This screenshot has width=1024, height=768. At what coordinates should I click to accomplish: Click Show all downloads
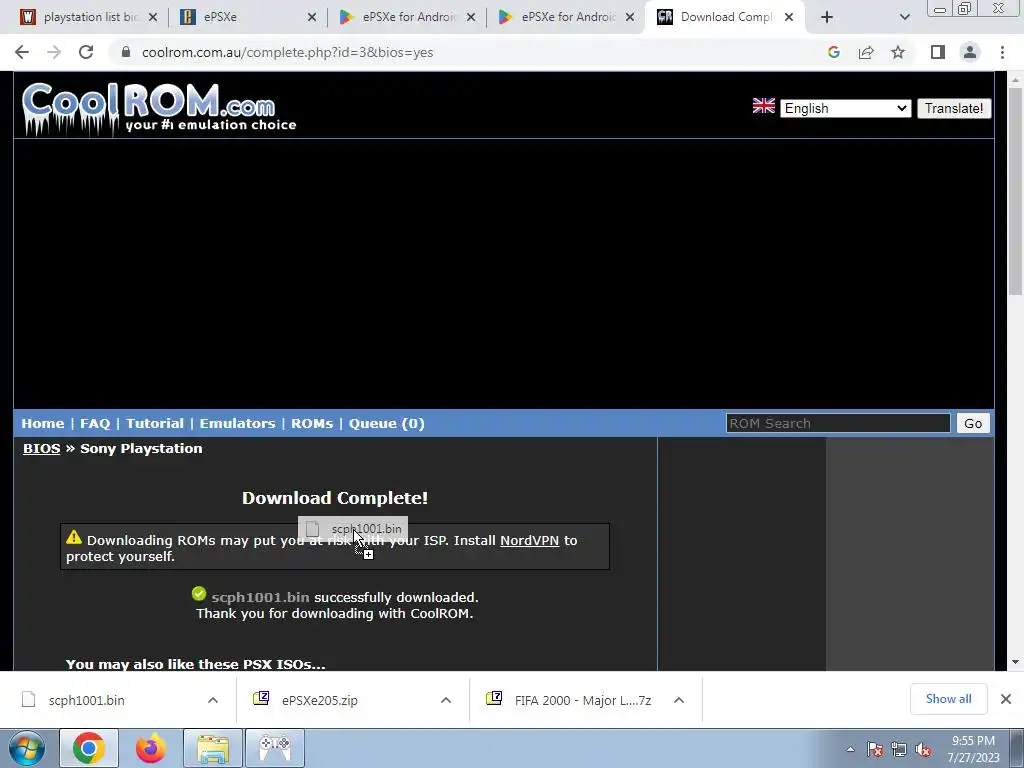click(x=948, y=699)
